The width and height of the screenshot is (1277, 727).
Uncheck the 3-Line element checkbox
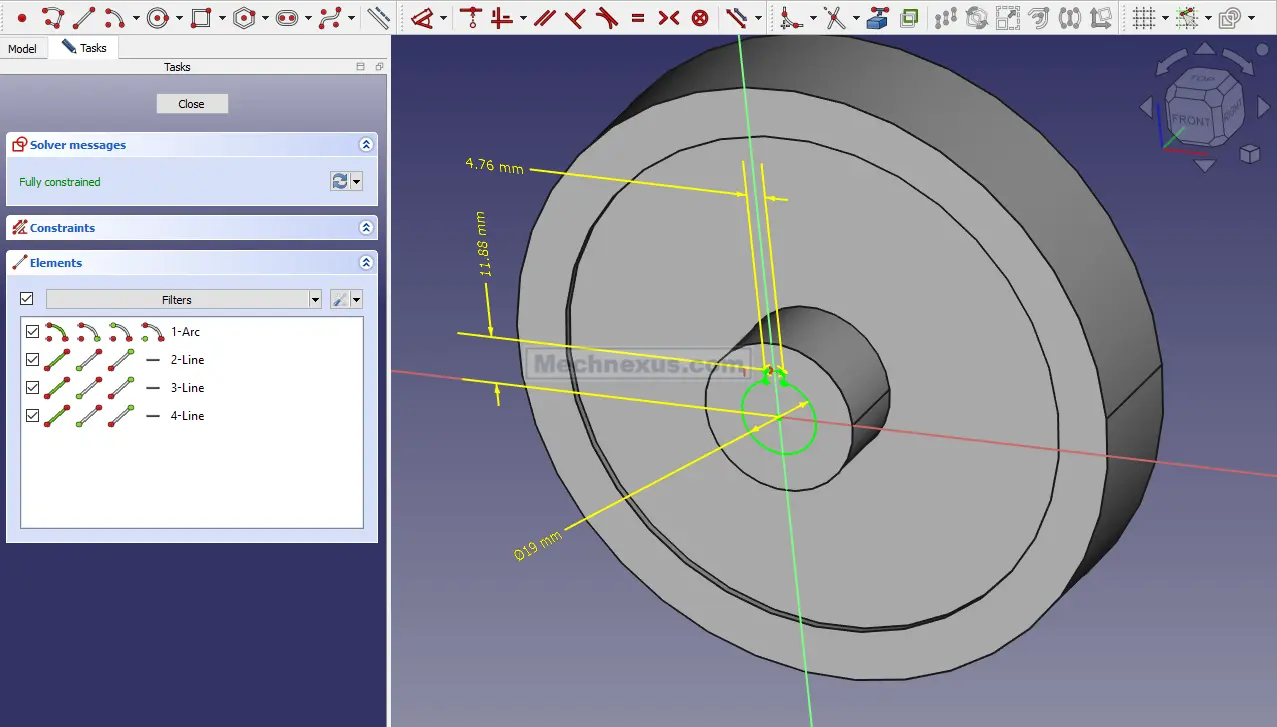(x=32, y=388)
